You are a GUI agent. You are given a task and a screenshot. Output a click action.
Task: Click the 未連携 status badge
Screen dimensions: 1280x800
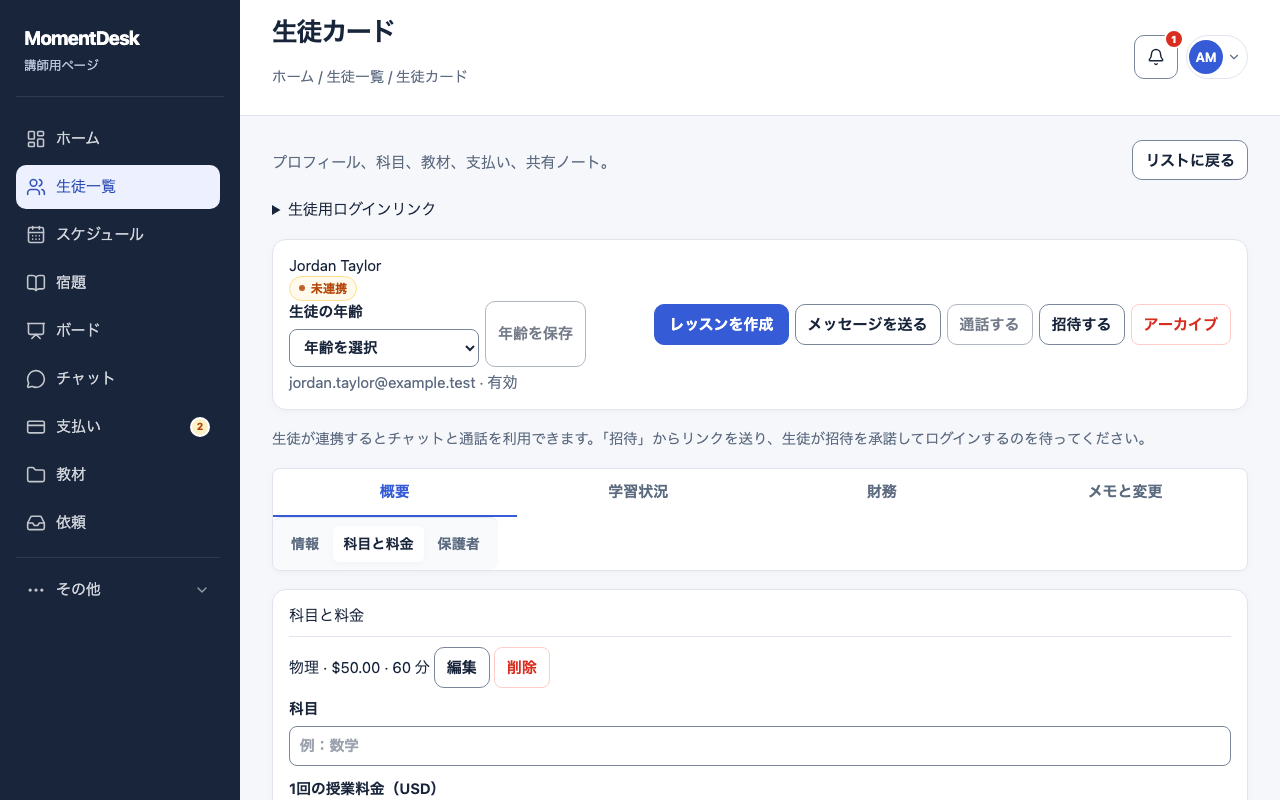pos(323,288)
